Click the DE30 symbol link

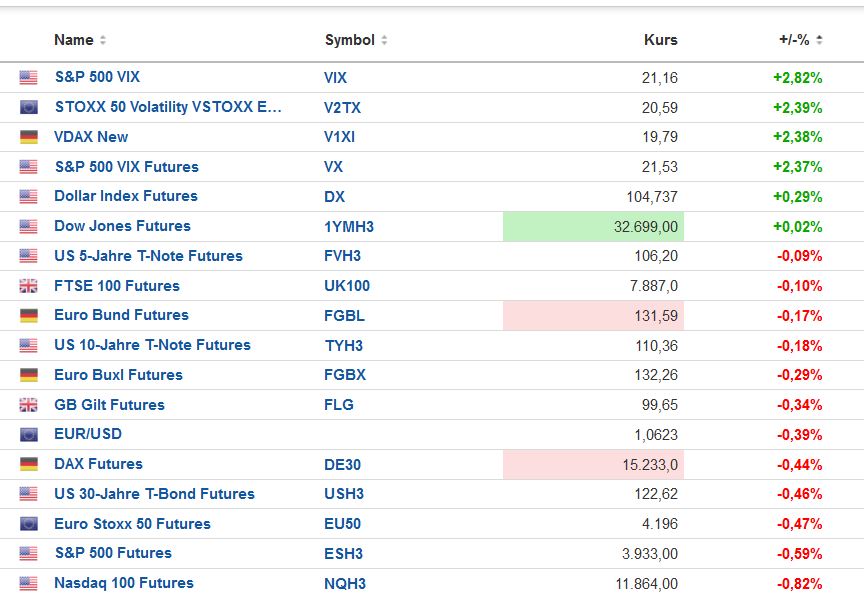click(x=342, y=465)
